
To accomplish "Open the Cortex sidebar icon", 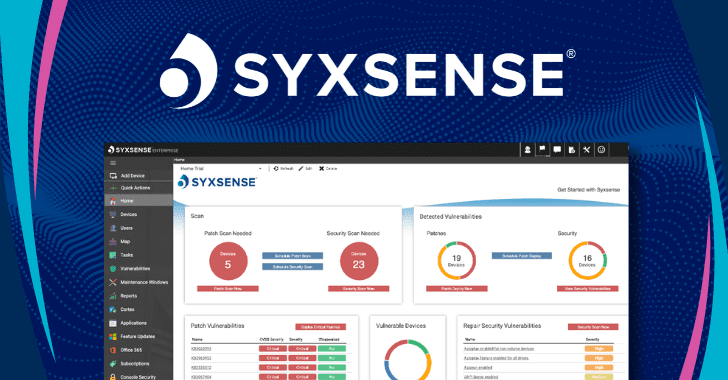I will click(x=113, y=309).
